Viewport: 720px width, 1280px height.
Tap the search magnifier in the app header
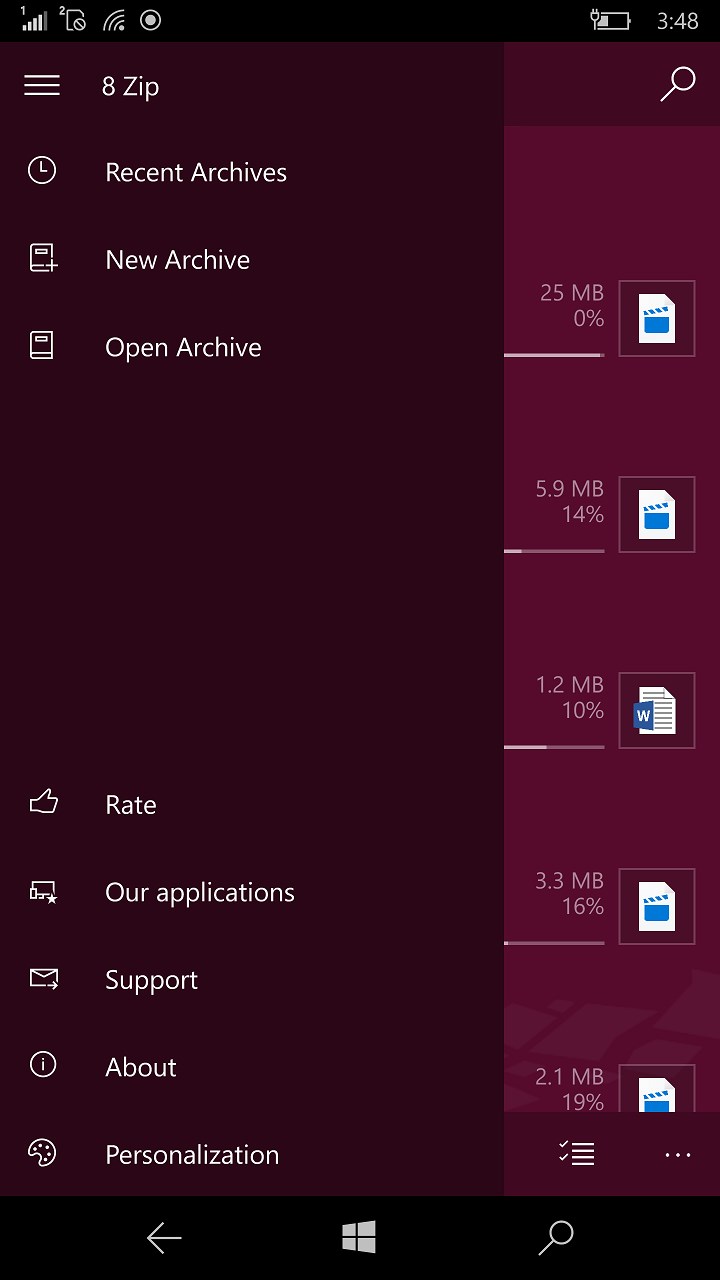pyautogui.click(x=677, y=85)
